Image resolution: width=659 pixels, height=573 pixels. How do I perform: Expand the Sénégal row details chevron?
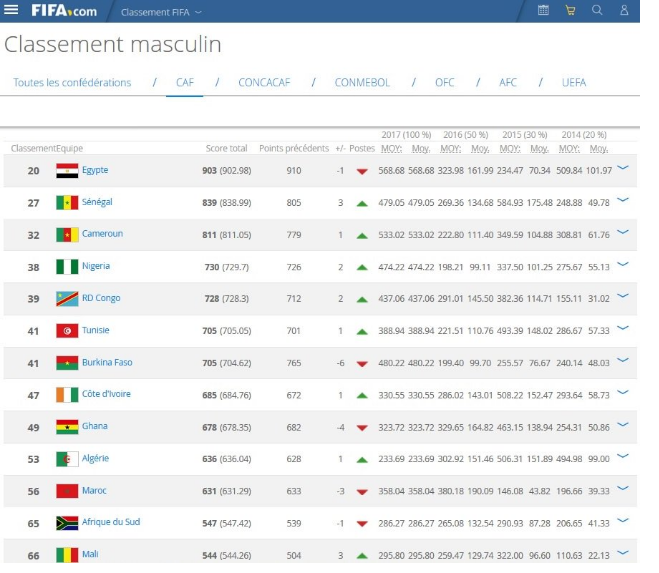click(x=622, y=200)
